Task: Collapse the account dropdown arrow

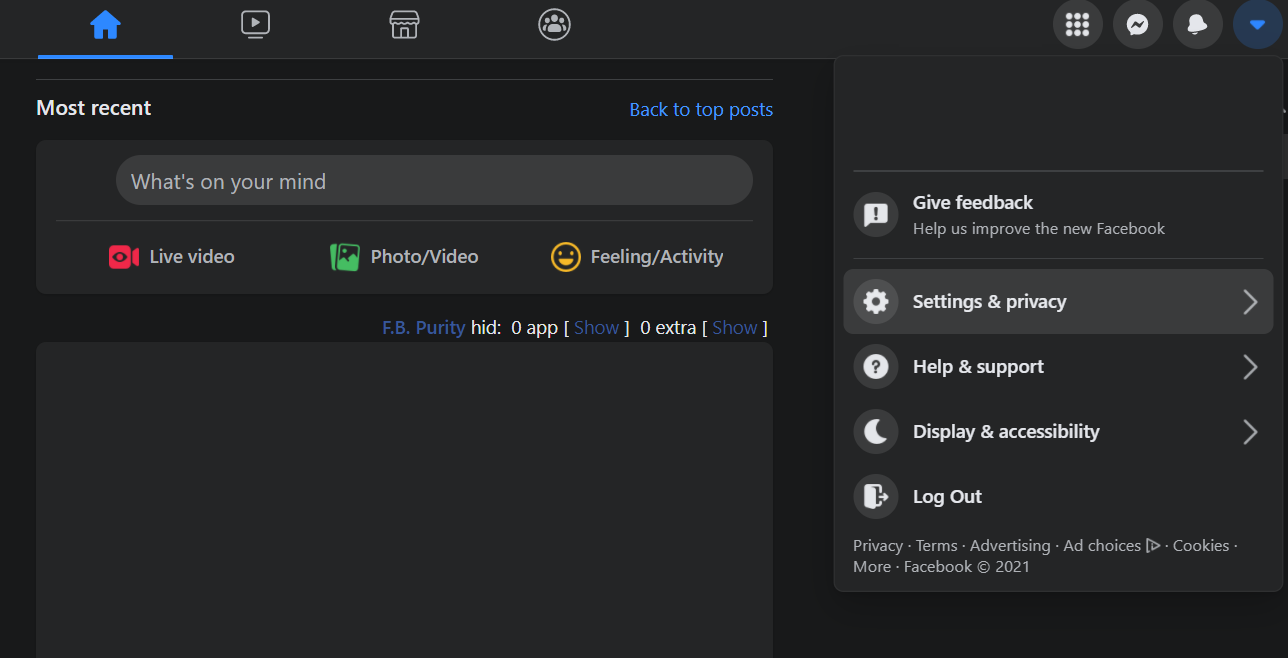Action: click(x=1257, y=25)
